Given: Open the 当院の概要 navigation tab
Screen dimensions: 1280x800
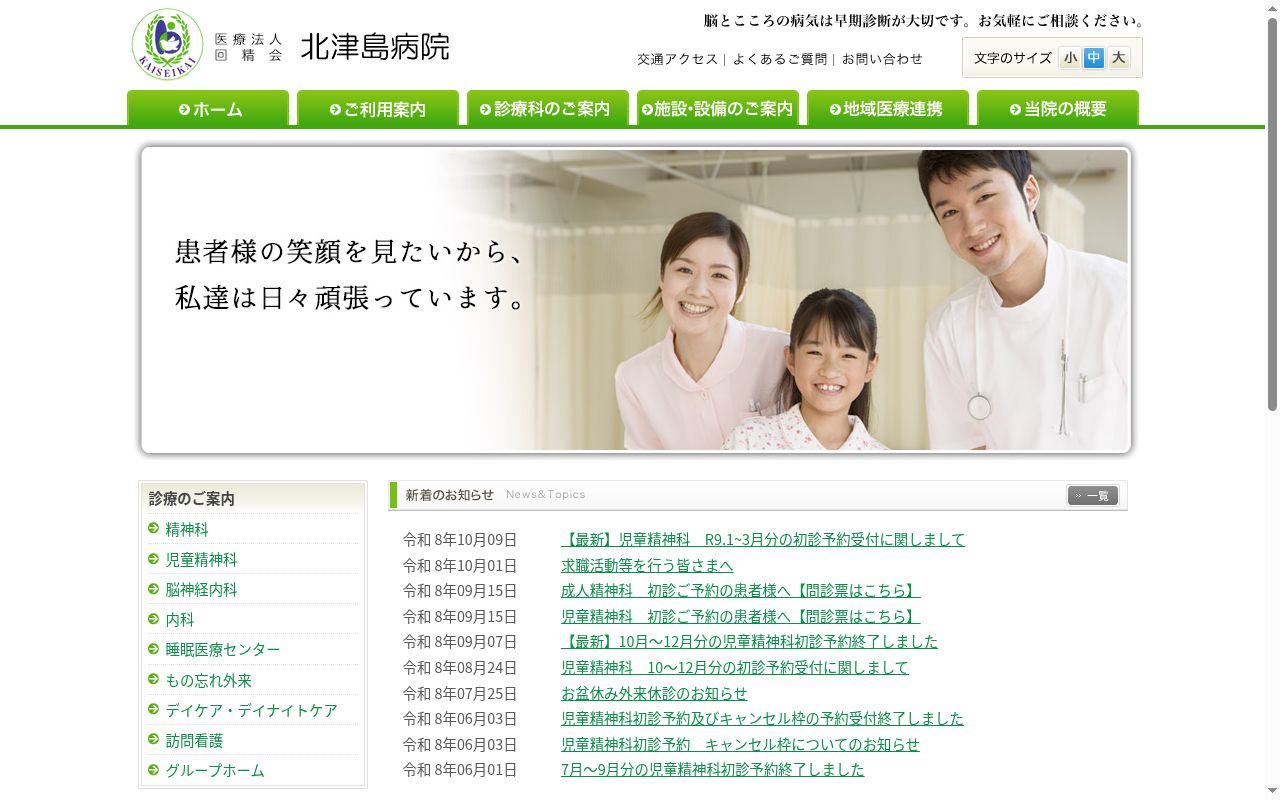Looking at the screenshot, I should click(x=1058, y=108).
